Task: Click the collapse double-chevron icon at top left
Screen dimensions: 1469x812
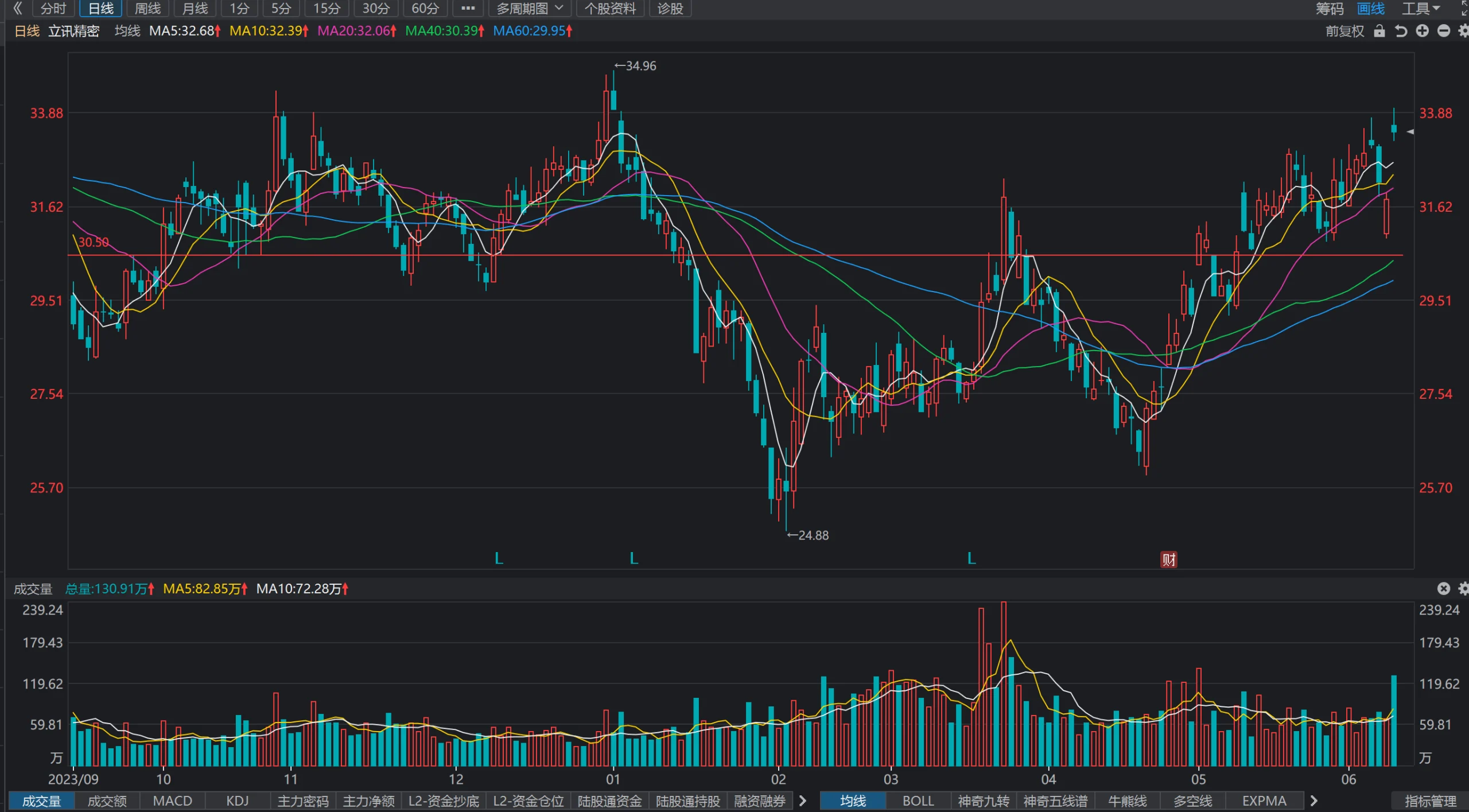Action: tap(18, 8)
